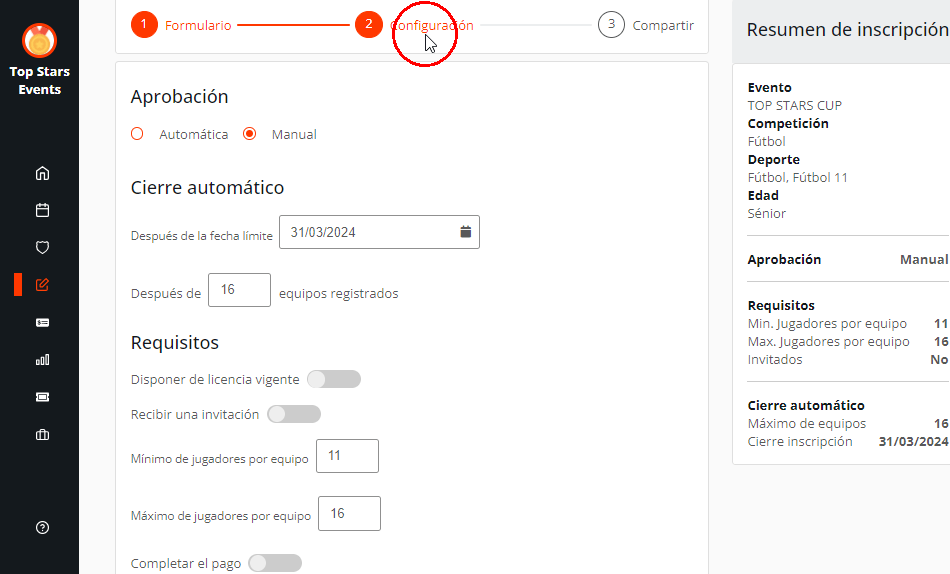Open the payment card icon in sidebar

pos(42,322)
